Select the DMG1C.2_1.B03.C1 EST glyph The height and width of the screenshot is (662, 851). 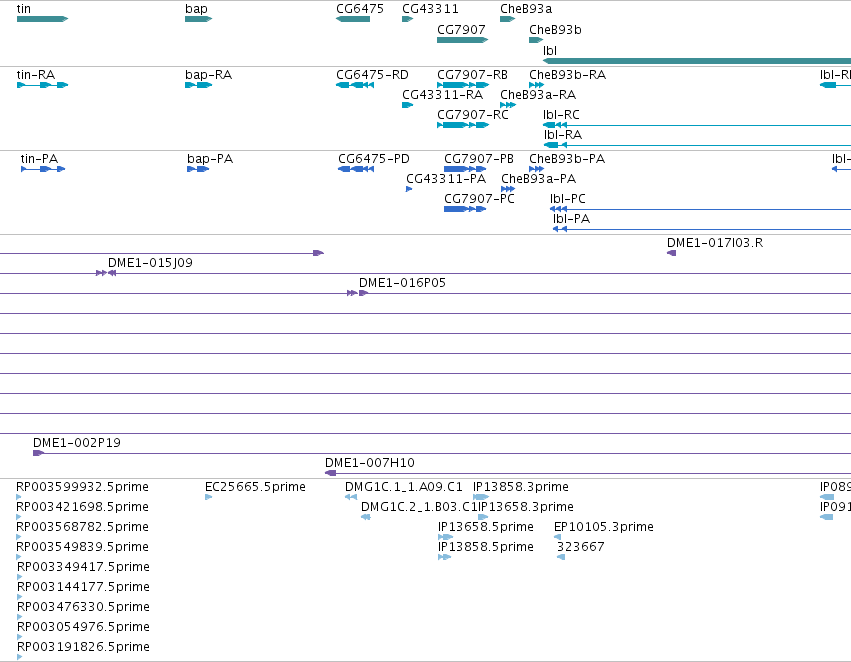pyautogui.click(x=366, y=517)
